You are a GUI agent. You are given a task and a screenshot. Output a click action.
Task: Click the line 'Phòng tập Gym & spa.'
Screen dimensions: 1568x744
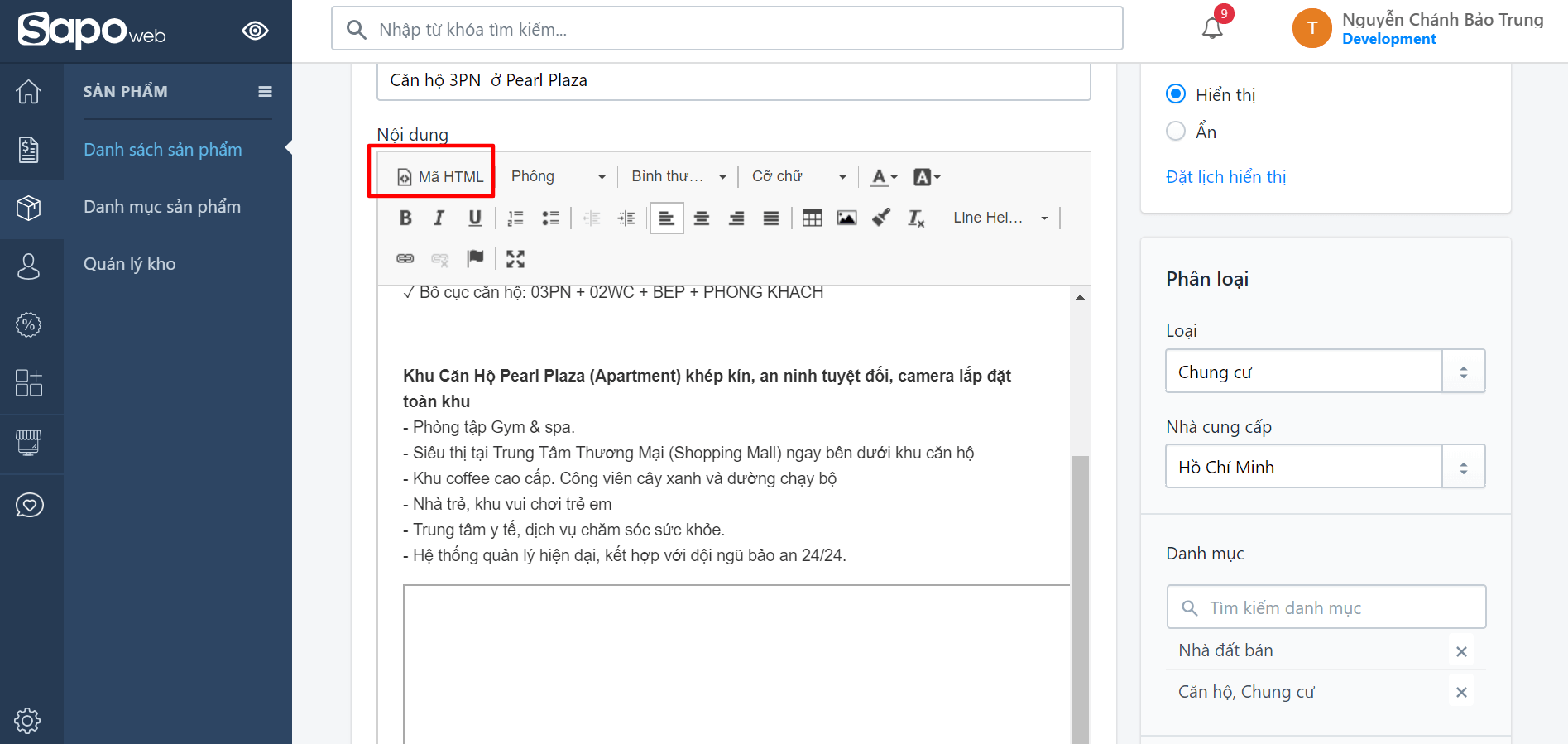(489, 427)
